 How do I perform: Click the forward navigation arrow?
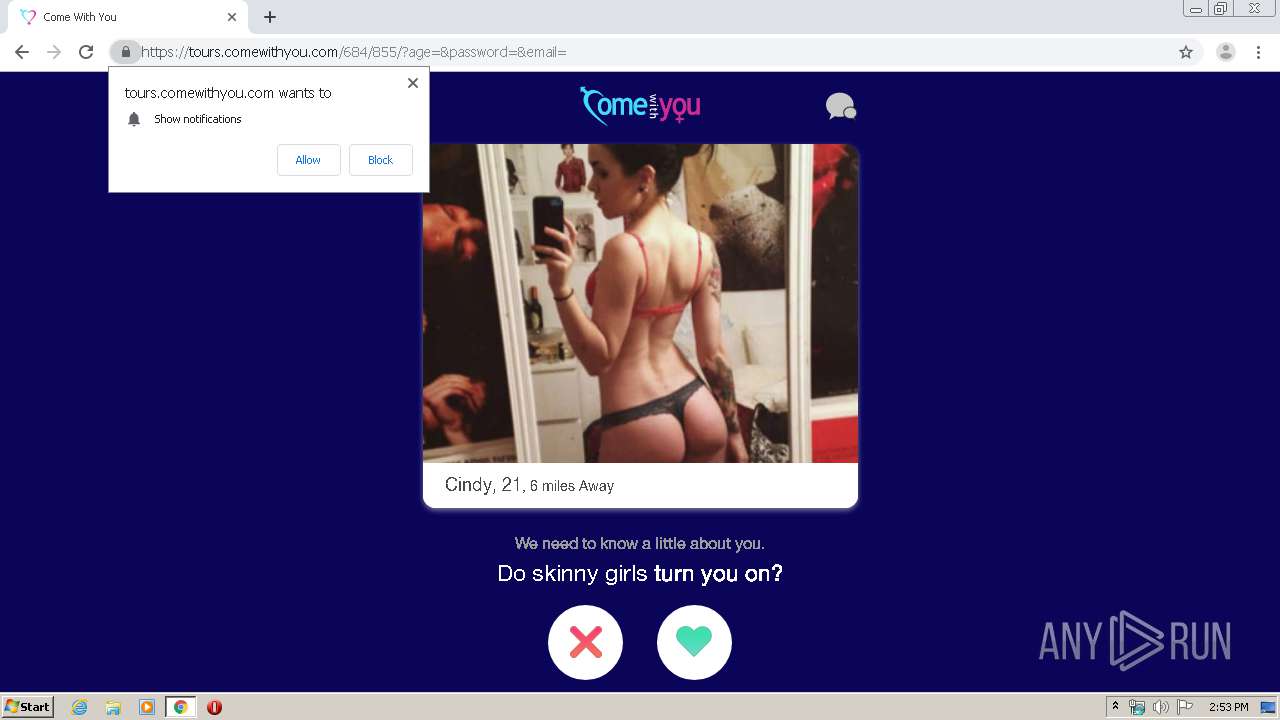point(54,52)
